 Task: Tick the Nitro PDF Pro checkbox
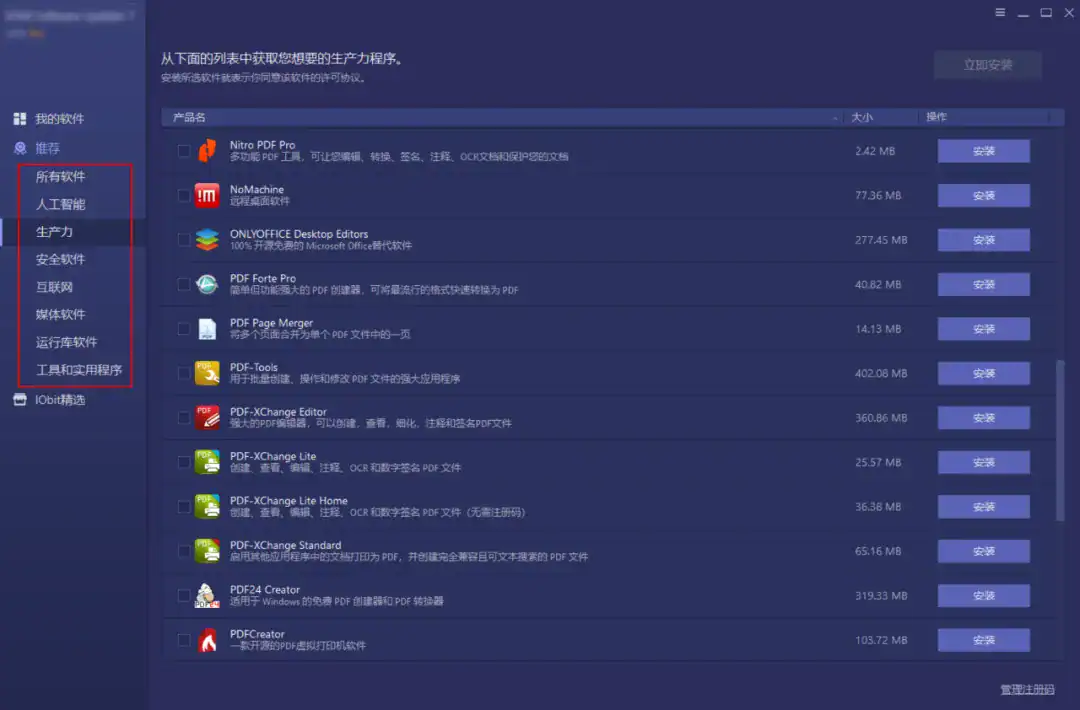point(184,150)
